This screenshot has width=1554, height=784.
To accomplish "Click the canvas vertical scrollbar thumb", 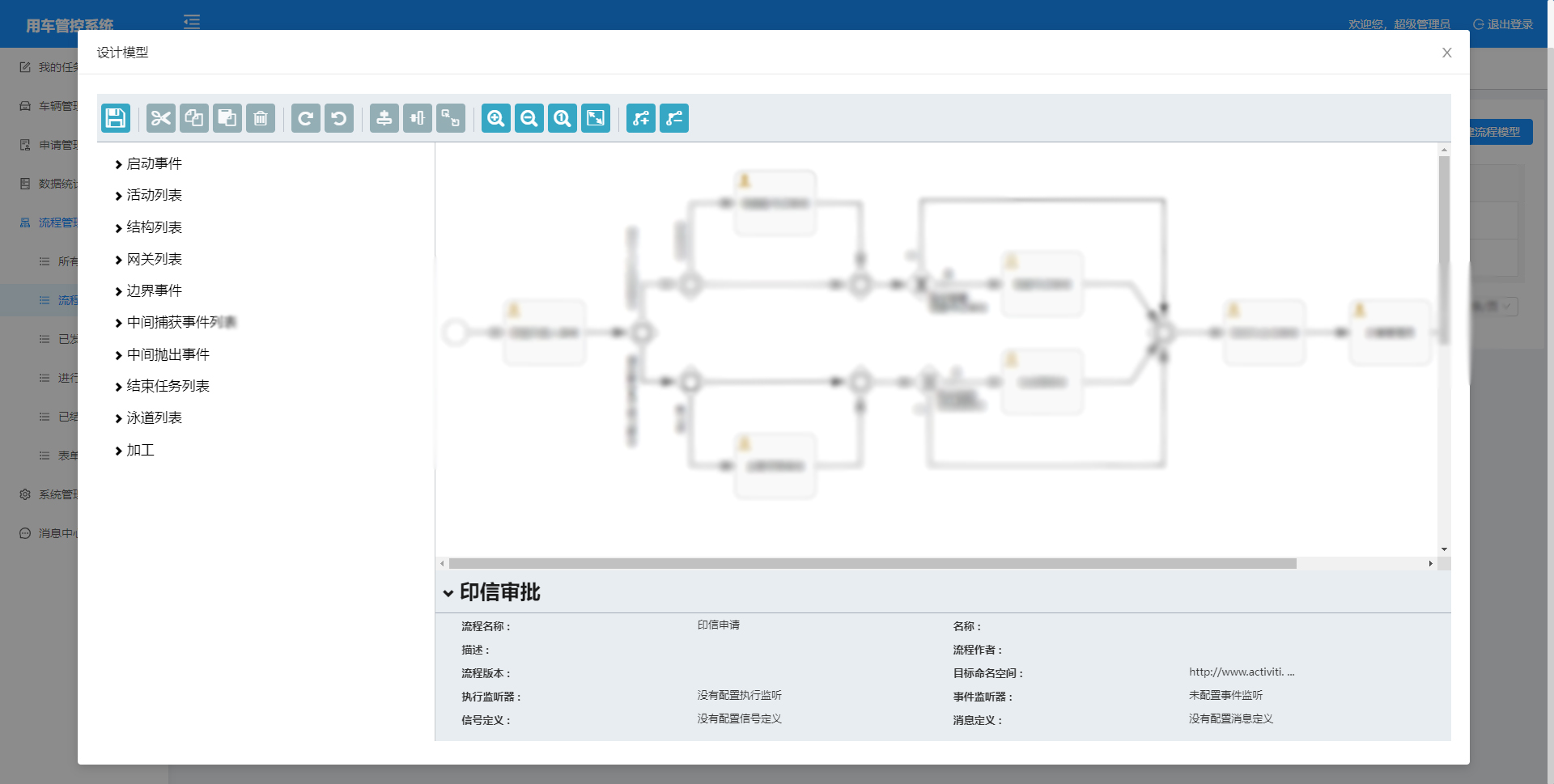I will pyautogui.click(x=1444, y=249).
